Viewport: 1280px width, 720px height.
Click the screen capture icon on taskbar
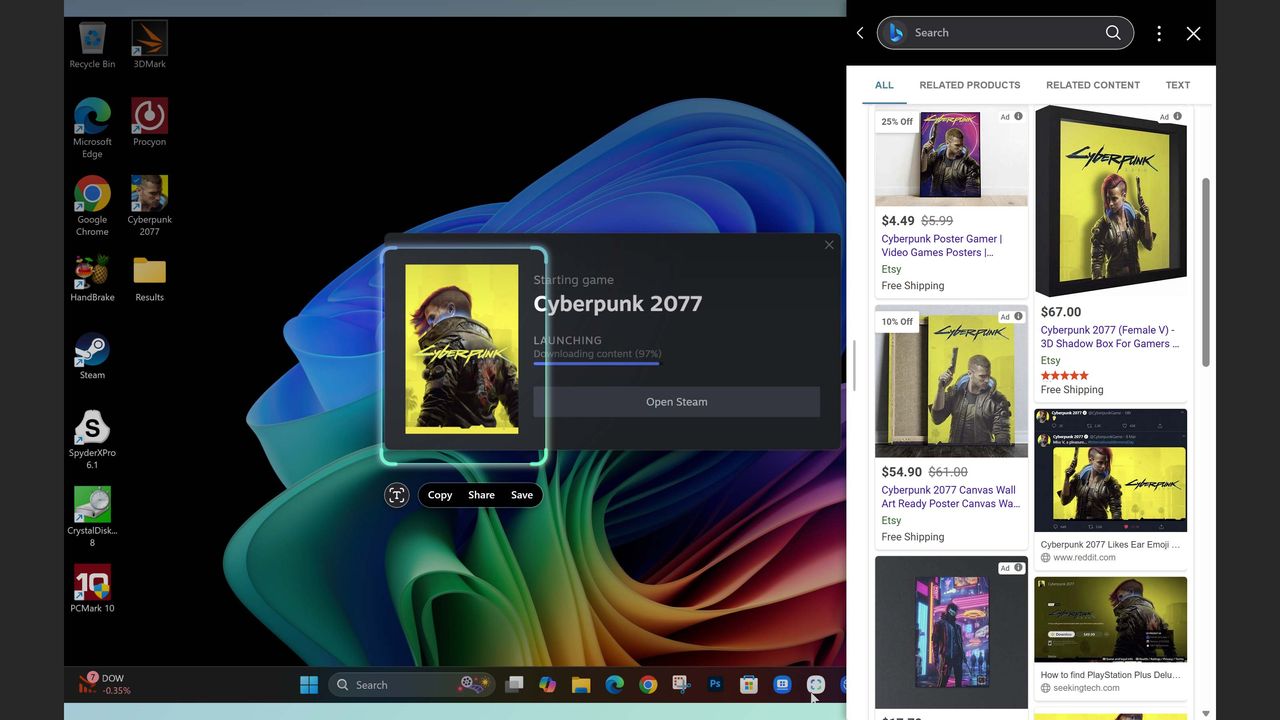coord(816,685)
